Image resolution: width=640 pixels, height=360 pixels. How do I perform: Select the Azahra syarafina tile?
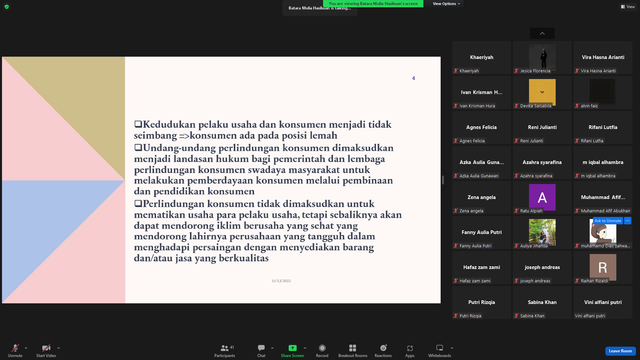click(542, 163)
